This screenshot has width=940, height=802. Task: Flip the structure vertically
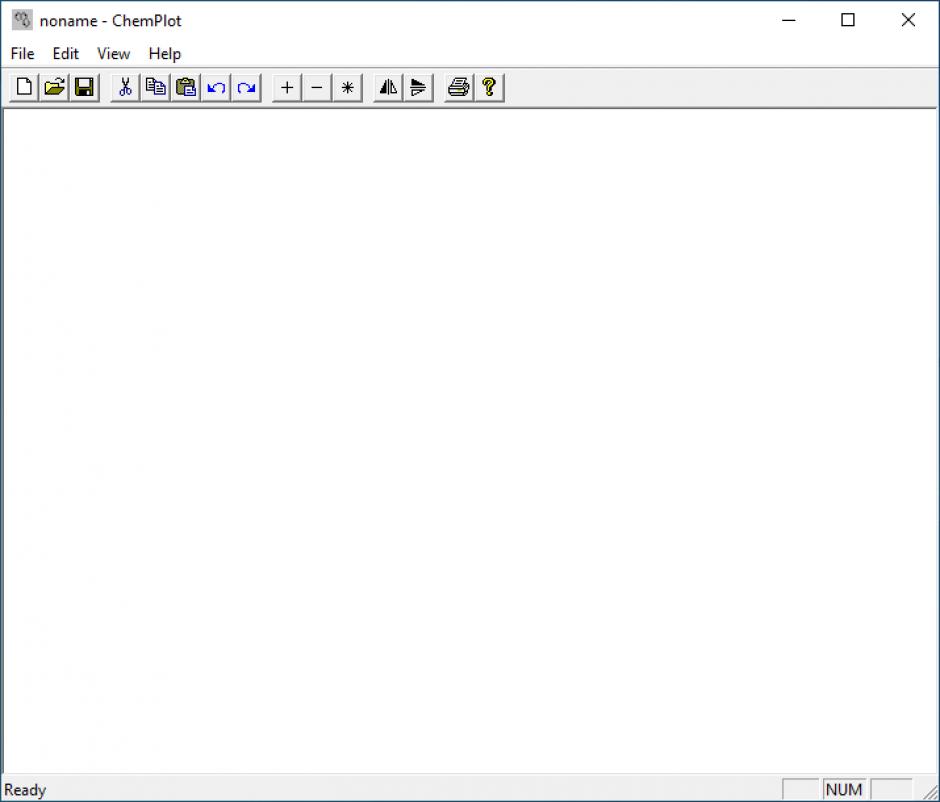click(x=418, y=88)
